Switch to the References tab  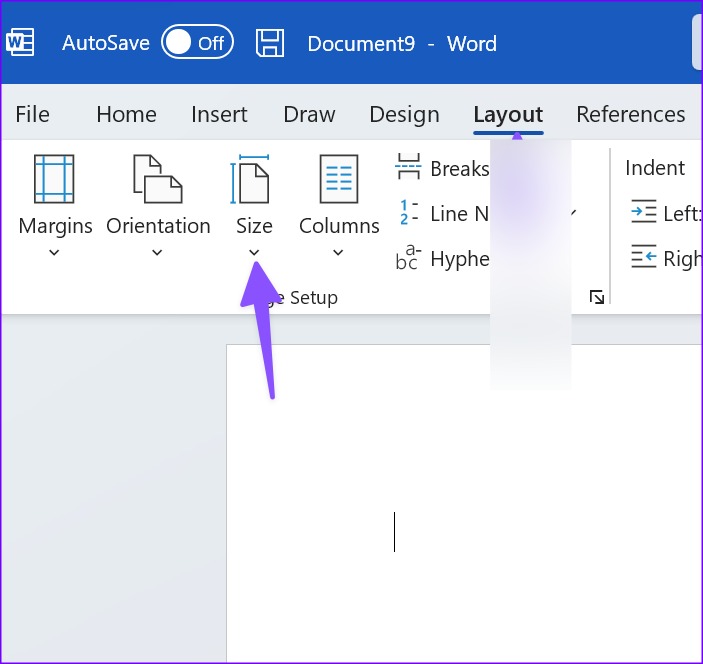tap(630, 114)
